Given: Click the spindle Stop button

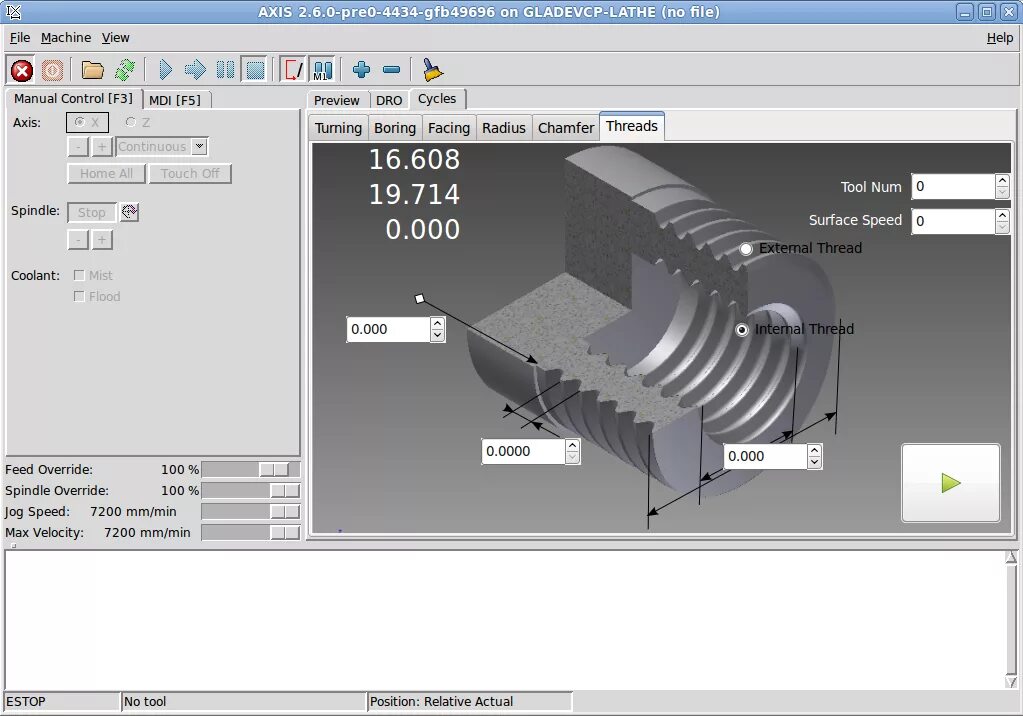Looking at the screenshot, I should [91, 213].
